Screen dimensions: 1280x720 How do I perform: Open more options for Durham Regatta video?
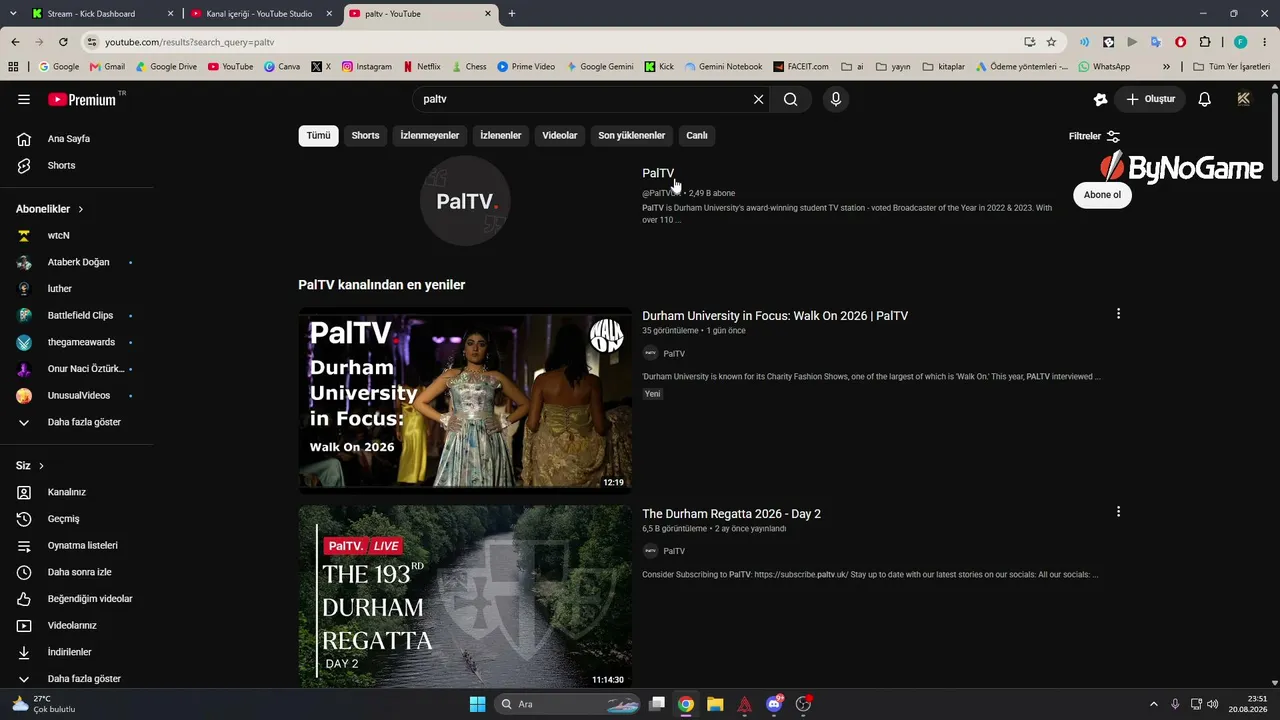pos(1118,512)
